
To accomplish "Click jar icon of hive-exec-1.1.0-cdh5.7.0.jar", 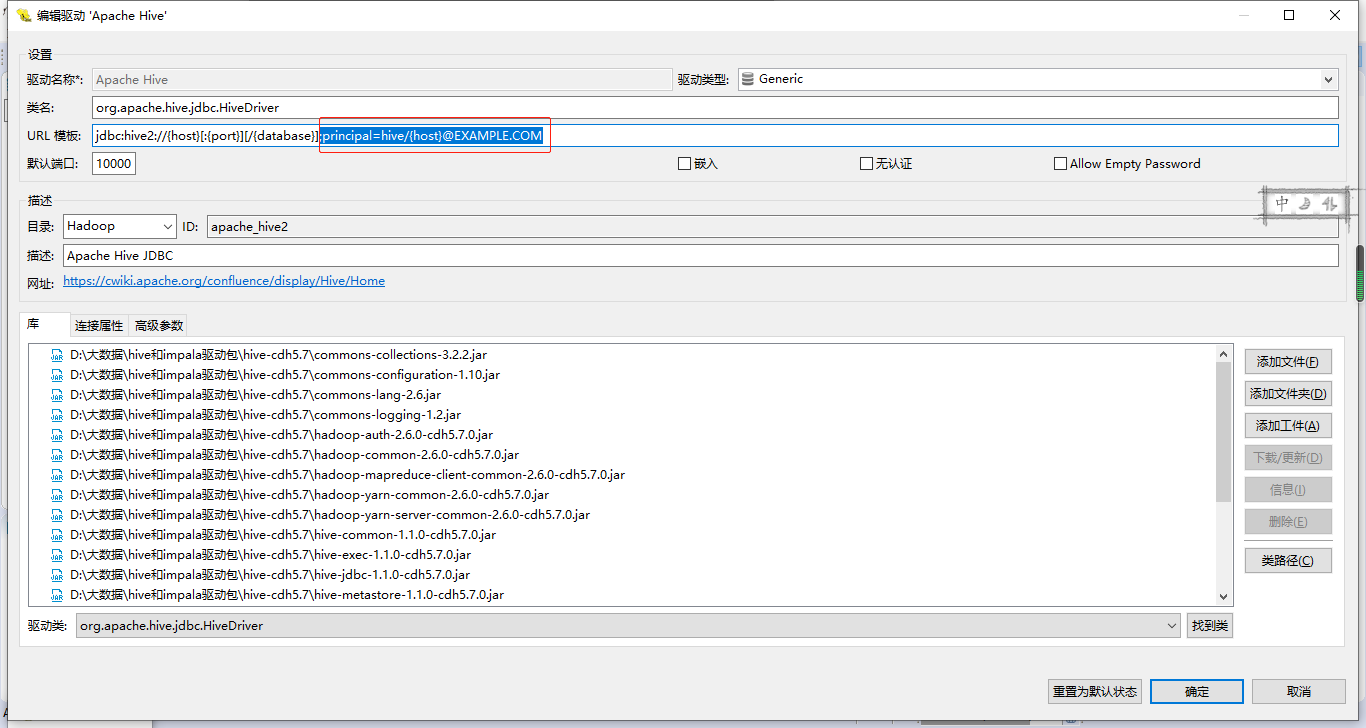I will point(58,555).
